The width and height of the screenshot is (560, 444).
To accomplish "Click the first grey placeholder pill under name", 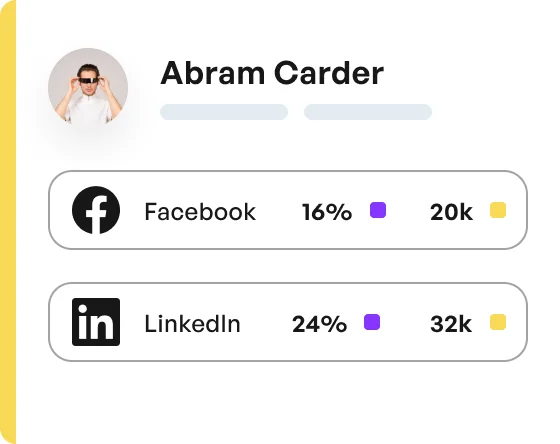I will click(x=224, y=112).
